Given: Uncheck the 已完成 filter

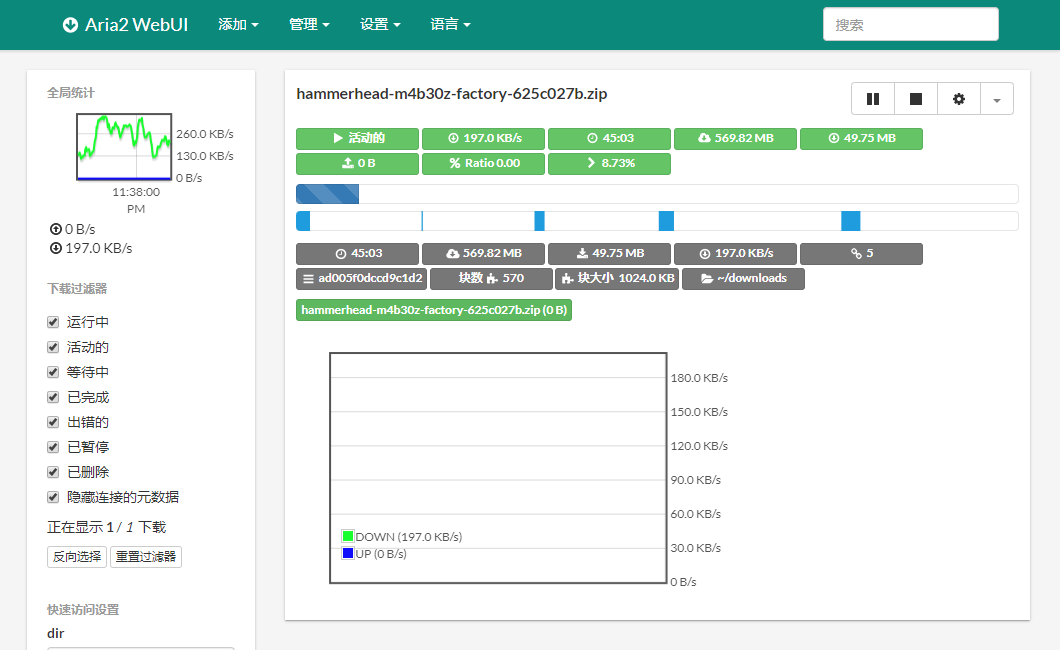Looking at the screenshot, I should pyautogui.click(x=52, y=396).
